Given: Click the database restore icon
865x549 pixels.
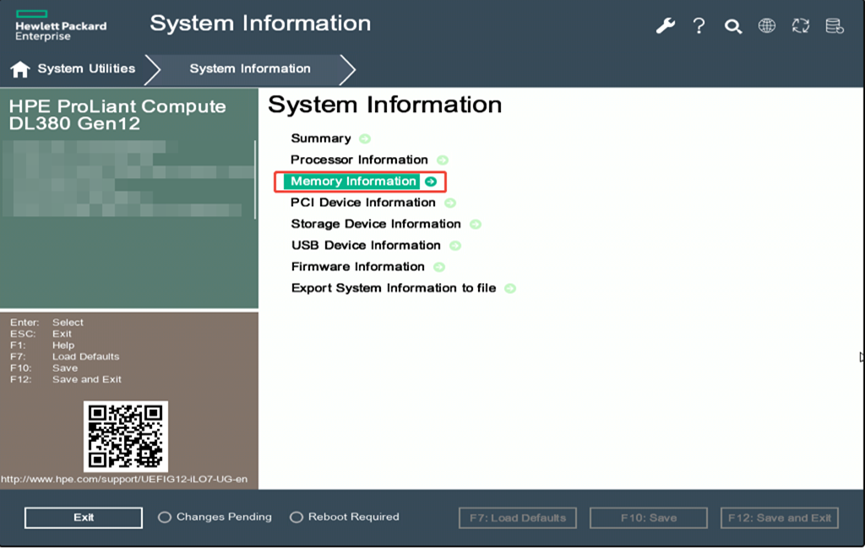Looking at the screenshot, I should tap(834, 26).
